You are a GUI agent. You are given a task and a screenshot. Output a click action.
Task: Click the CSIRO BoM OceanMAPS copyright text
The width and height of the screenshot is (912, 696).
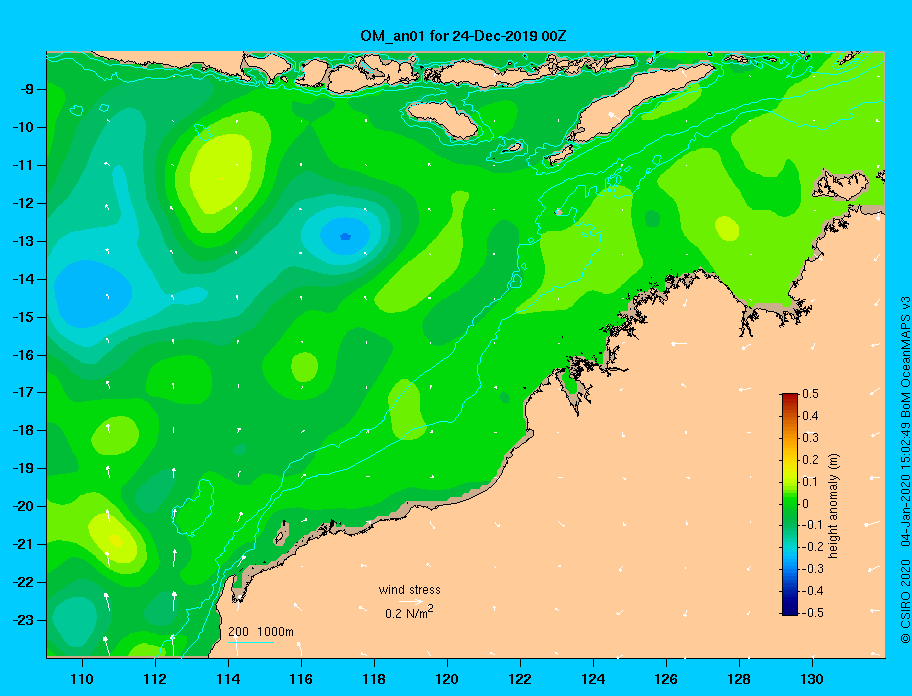coord(904,470)
